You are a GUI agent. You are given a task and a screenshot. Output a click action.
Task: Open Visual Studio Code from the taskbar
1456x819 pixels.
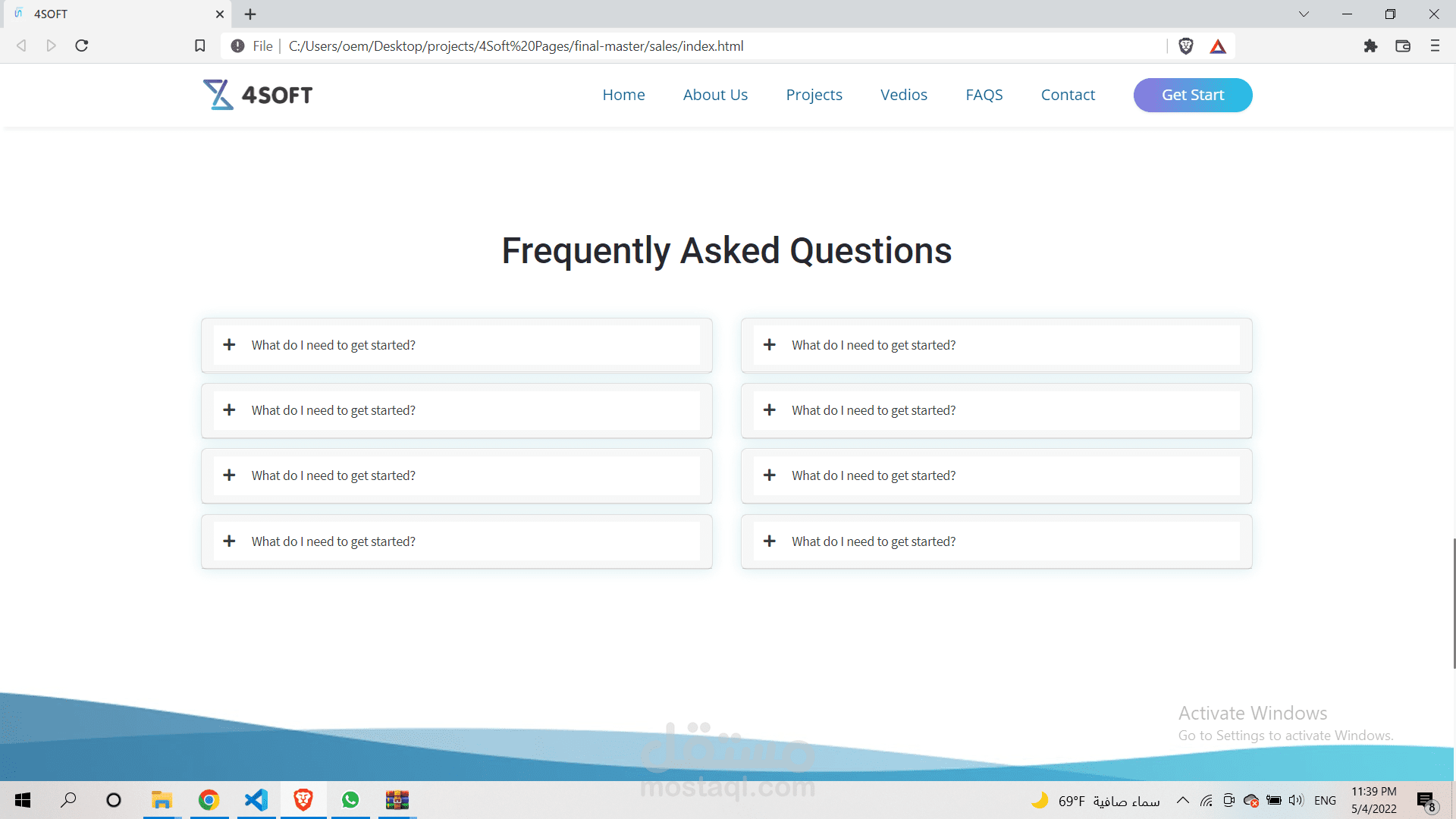[x=256, y=800]
